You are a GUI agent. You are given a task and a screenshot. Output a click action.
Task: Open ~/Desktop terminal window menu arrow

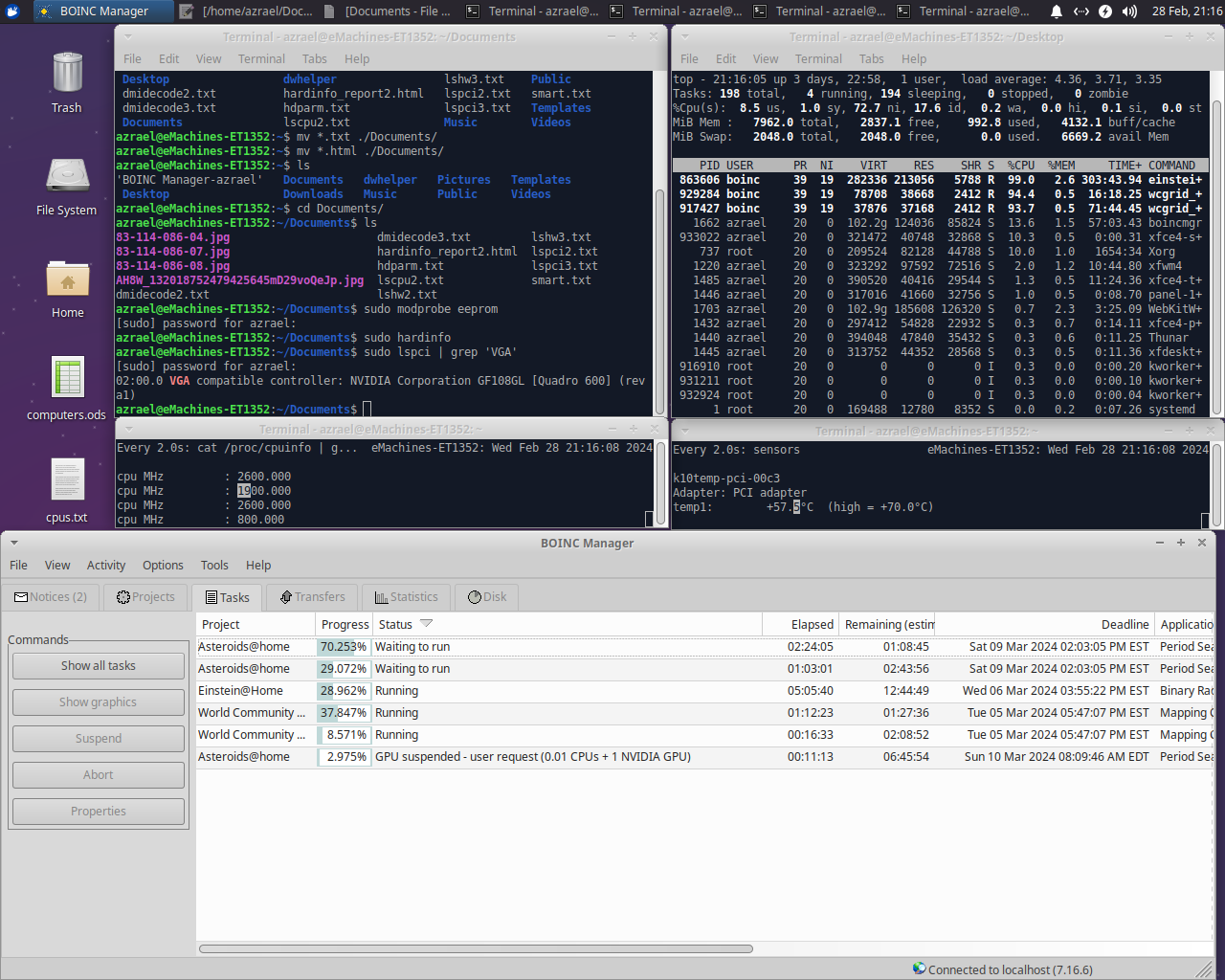[x=685, y=36]
